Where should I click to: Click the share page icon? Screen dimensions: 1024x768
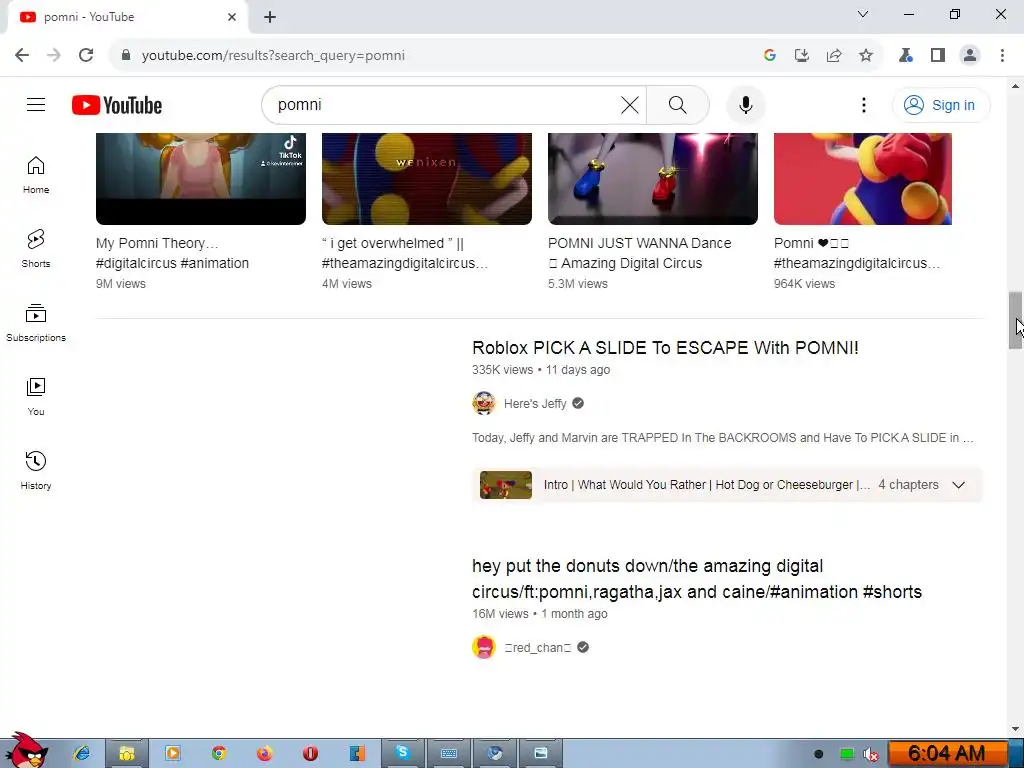tap(833, 56)
